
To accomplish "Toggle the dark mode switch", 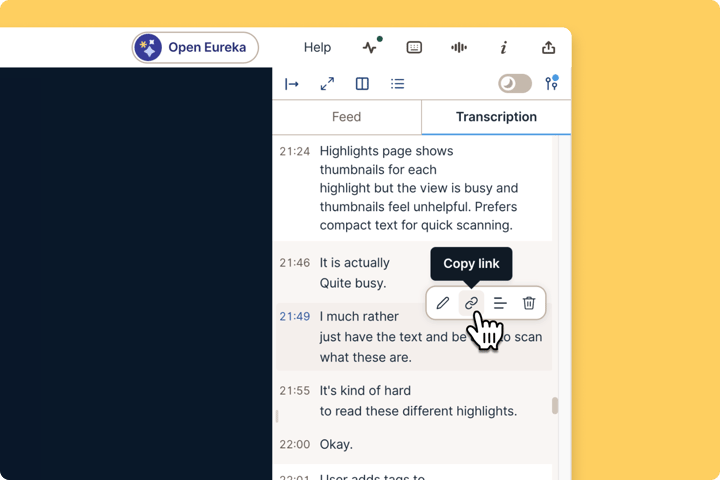I will [x=515, y=84].
